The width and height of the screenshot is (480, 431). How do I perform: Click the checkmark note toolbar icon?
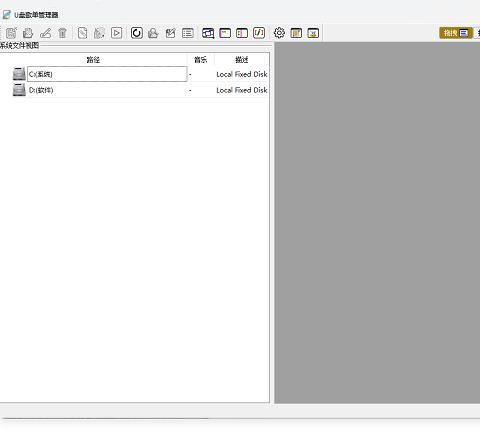click(x=170, y=33)
